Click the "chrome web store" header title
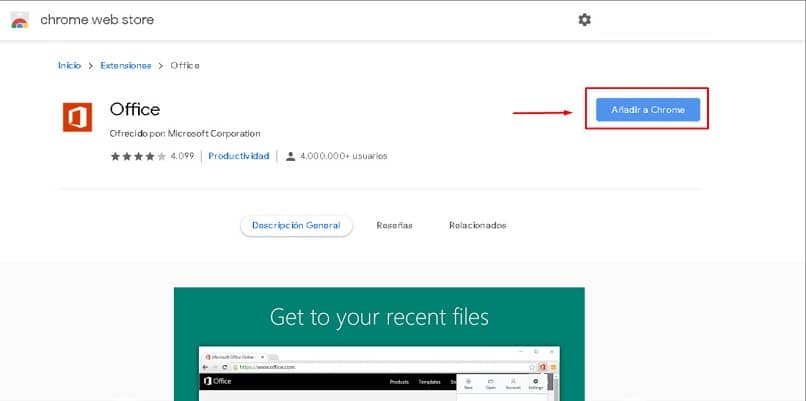Viewport: 806px width, 401px height. pos(97,20)
